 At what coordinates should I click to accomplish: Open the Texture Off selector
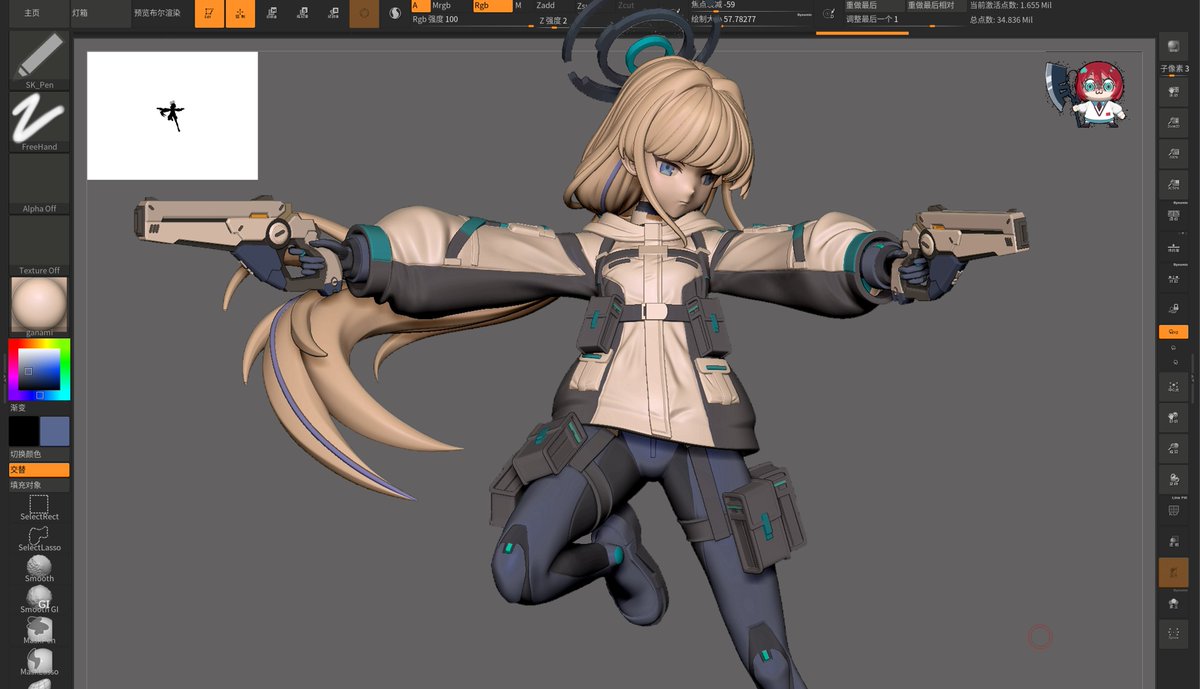[39, 246]
